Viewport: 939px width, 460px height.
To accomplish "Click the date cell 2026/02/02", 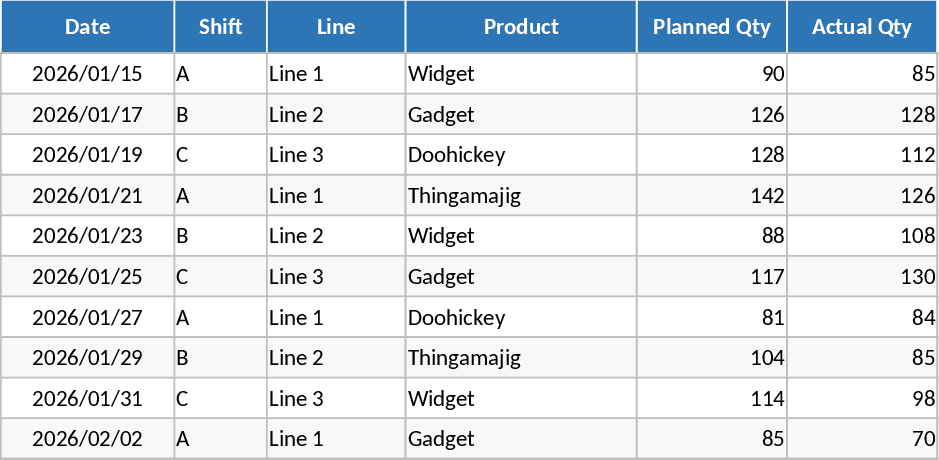I will pos(88,439).
